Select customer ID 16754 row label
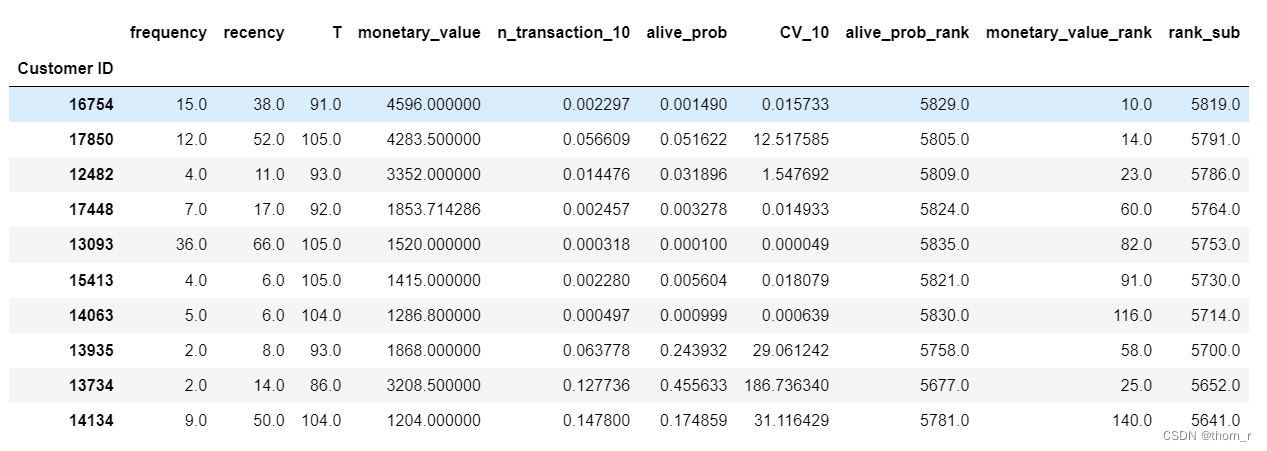 [90, 104]
